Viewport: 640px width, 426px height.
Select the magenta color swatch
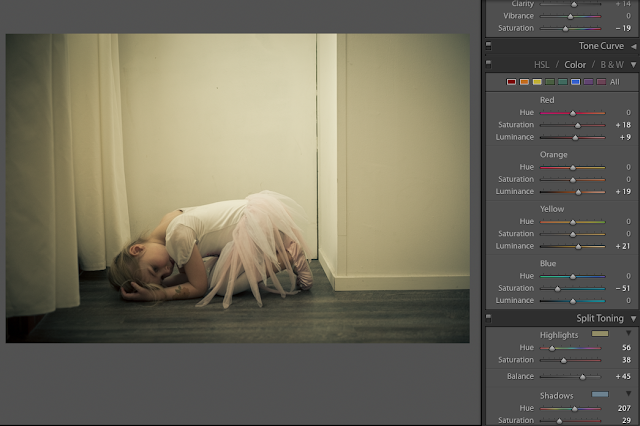pyautogui.click(x=601, y=82)
